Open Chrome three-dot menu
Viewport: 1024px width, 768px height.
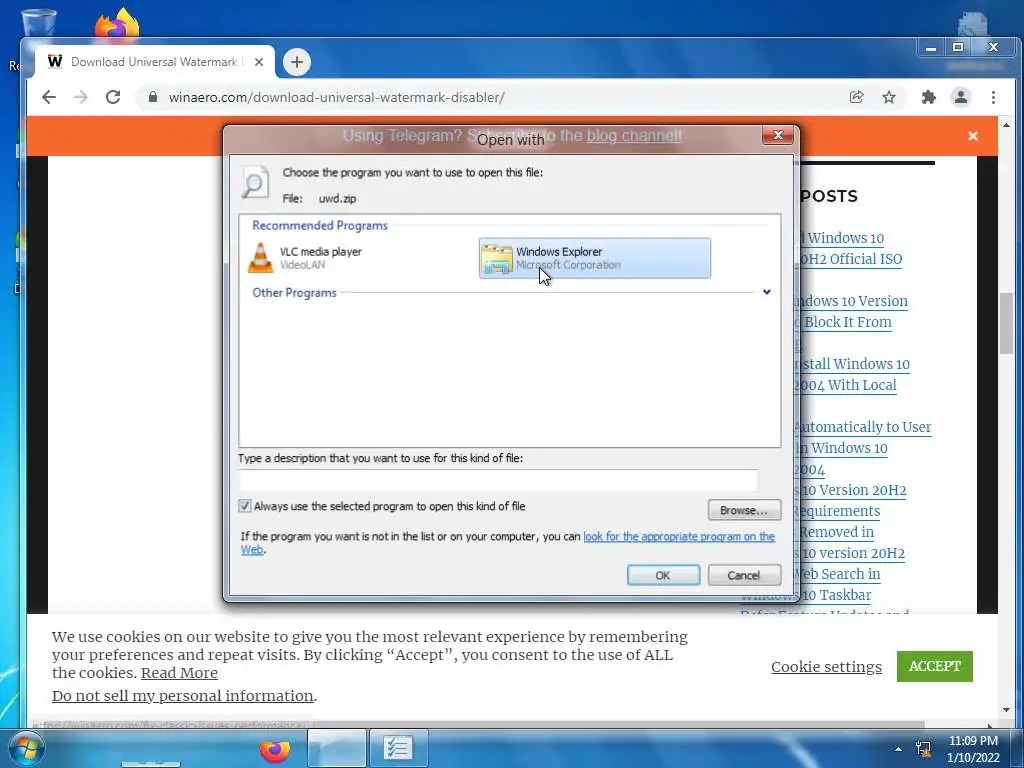[993, 97]
